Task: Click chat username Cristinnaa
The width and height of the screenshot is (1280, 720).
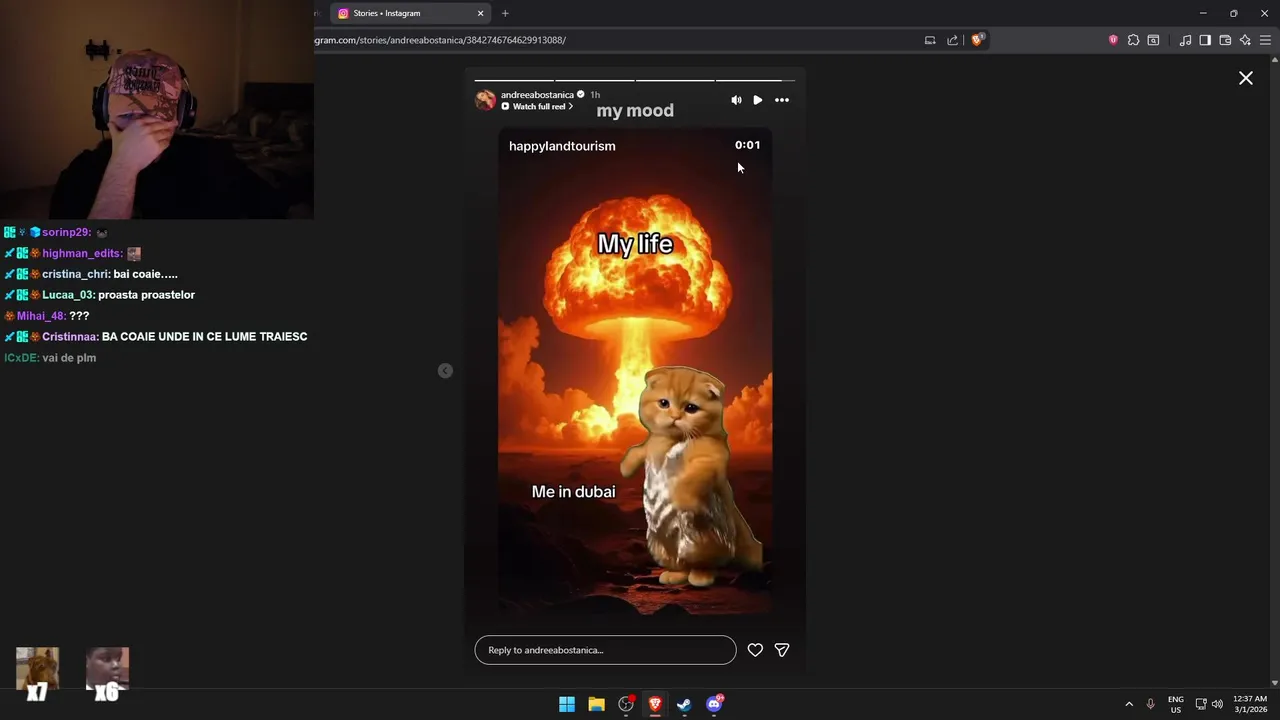Action: click(x=70, y=337)
